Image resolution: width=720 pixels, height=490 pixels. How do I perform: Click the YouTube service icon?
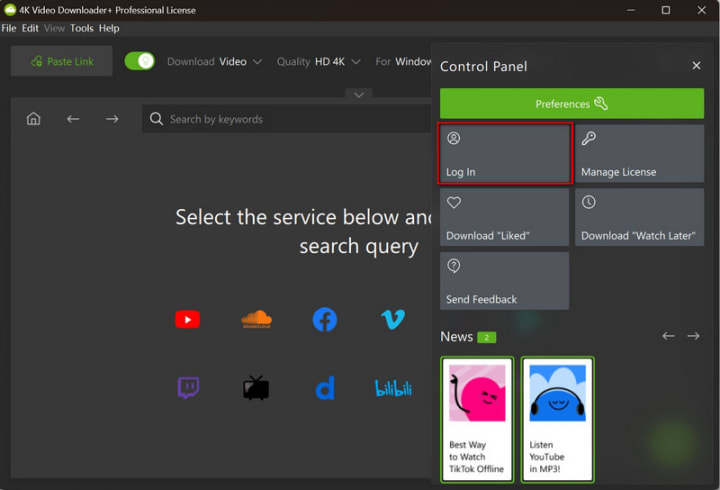pos(187,320)
